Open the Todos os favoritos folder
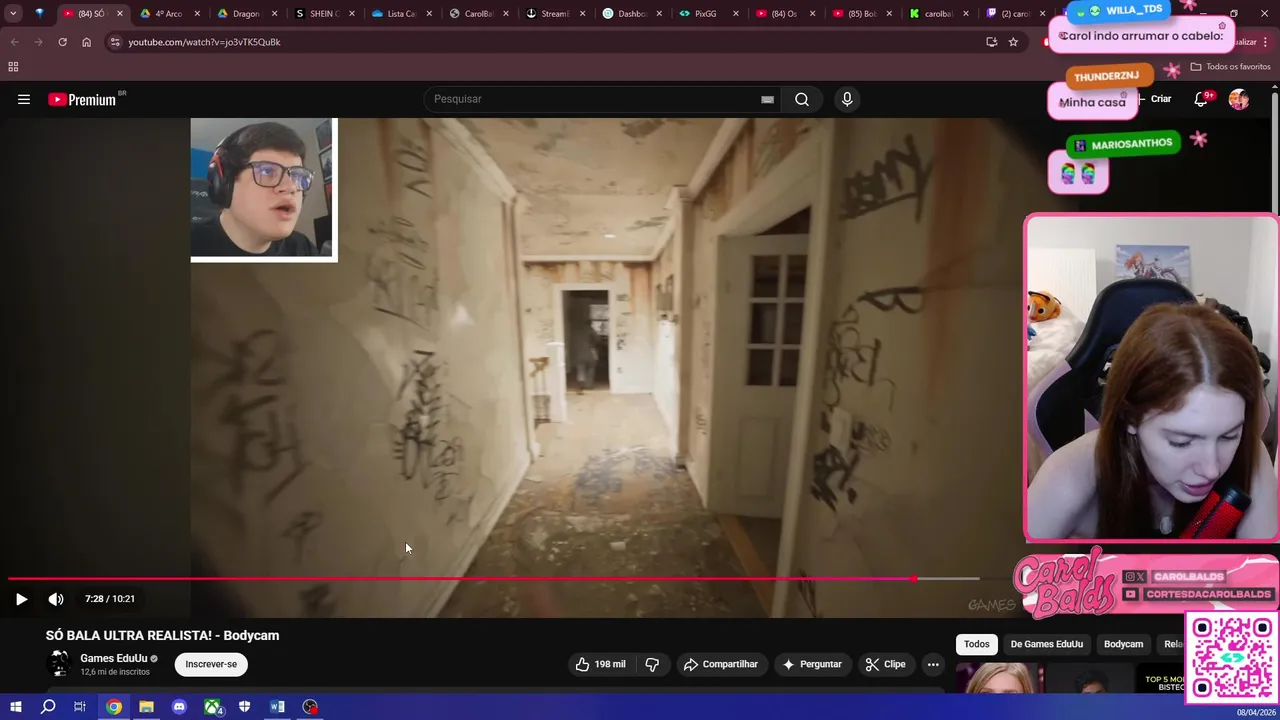 (x=1230, y=67)
